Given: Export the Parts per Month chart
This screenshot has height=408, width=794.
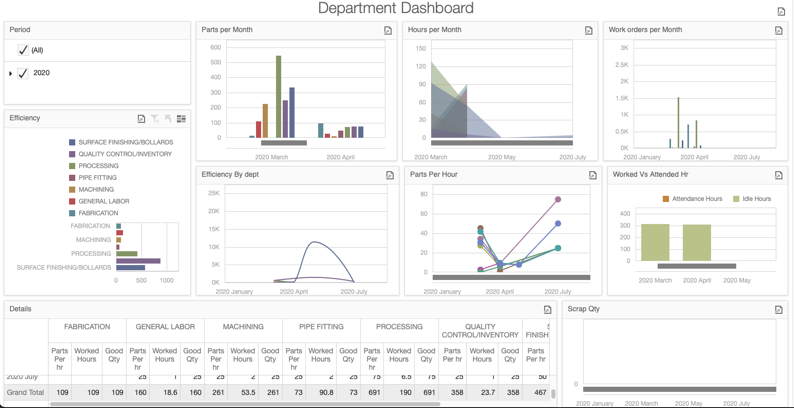Looking at the screenshot, I should pos(388,30).
